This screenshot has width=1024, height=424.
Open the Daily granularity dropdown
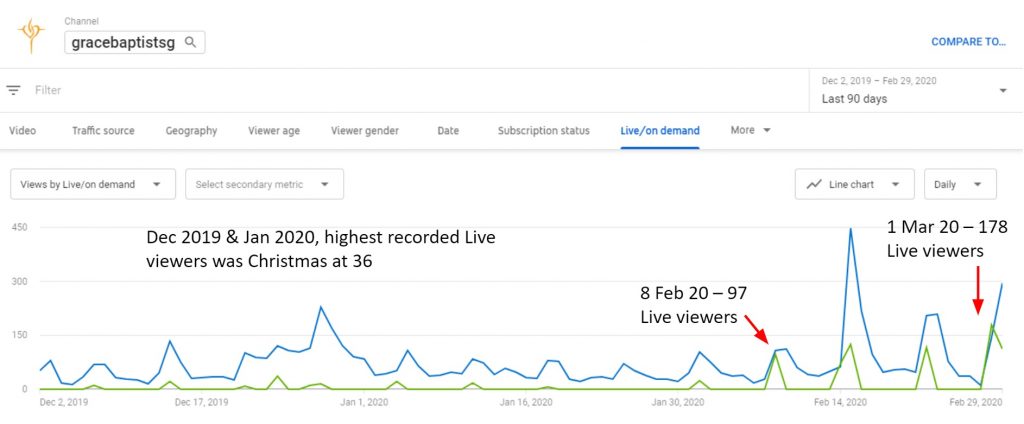(960, 184)
